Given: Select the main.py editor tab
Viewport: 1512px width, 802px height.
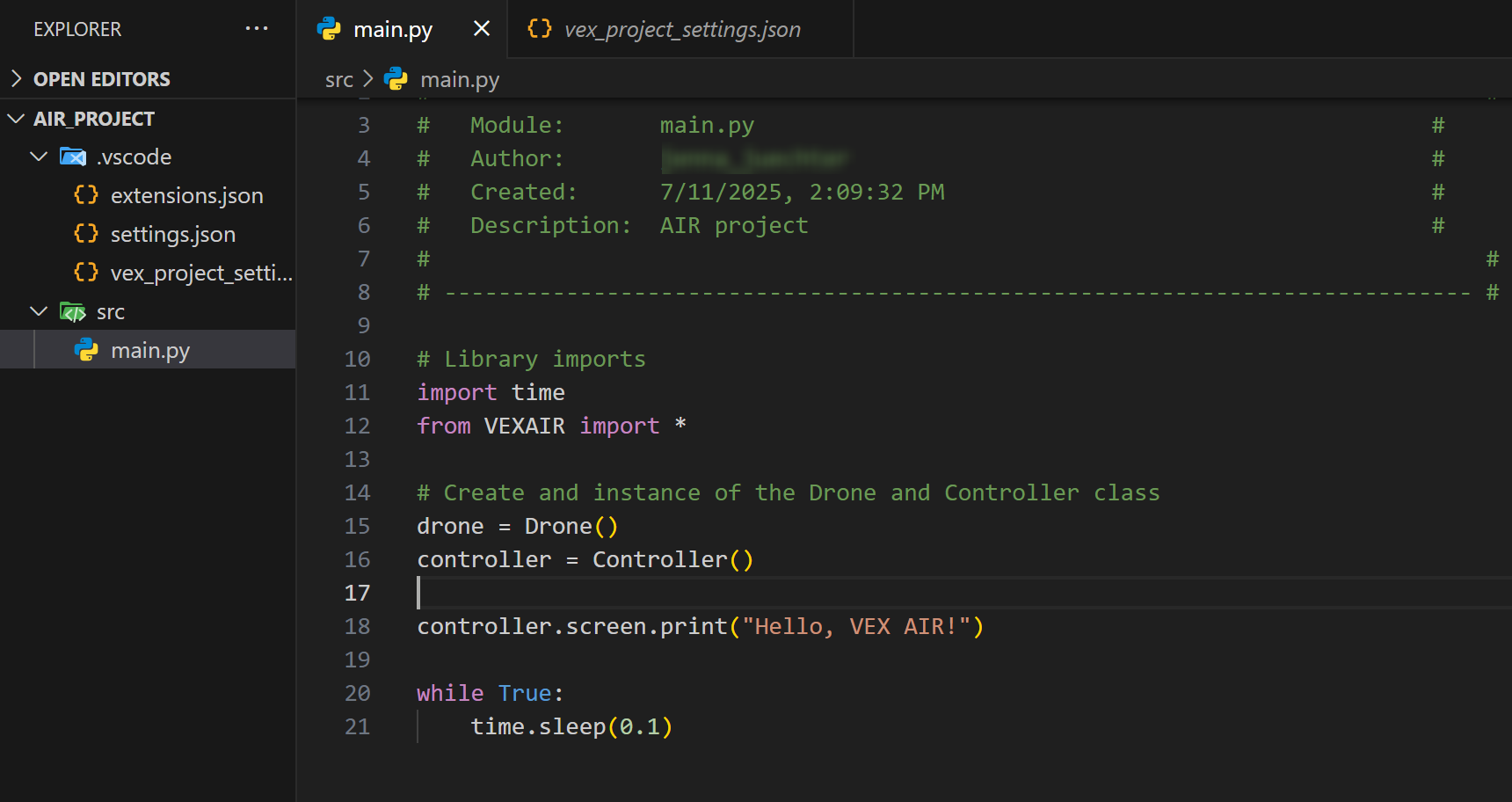Looking at the screenshot, I should [x=393, y=29].
